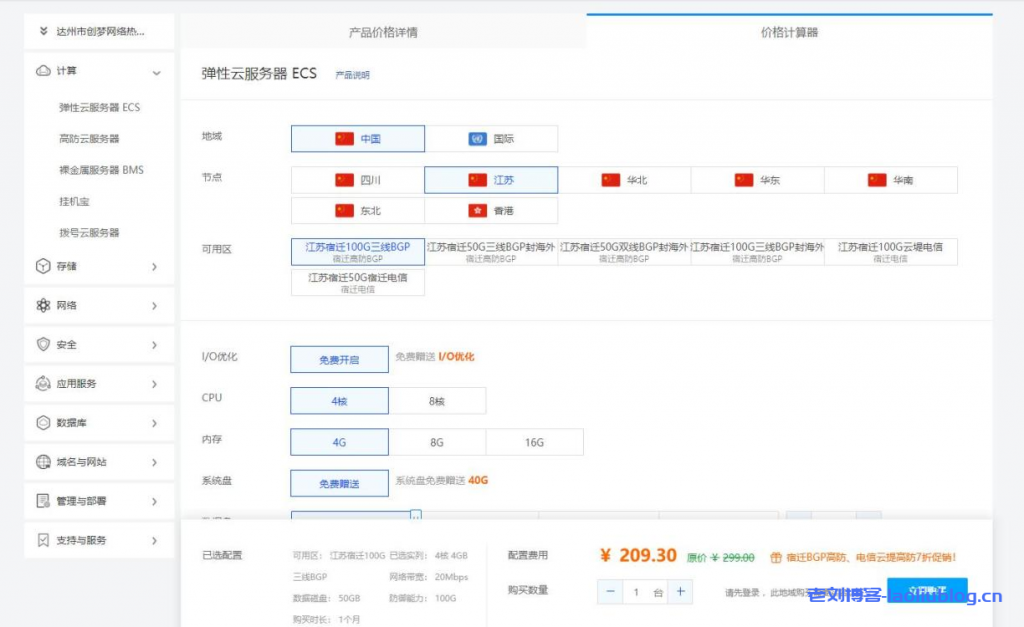This screenshot has height=627, width=1024.
Task: Select the 国际 international region option
Action: pyautogui.click(x=490, y=139)
